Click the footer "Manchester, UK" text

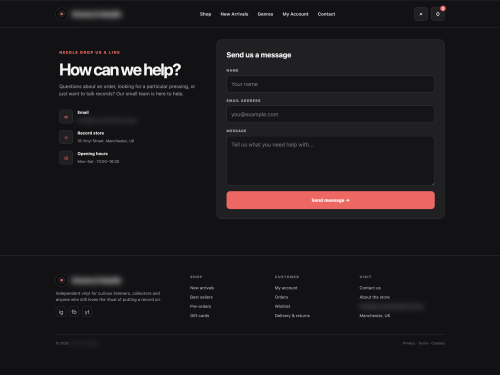(375, 316)
